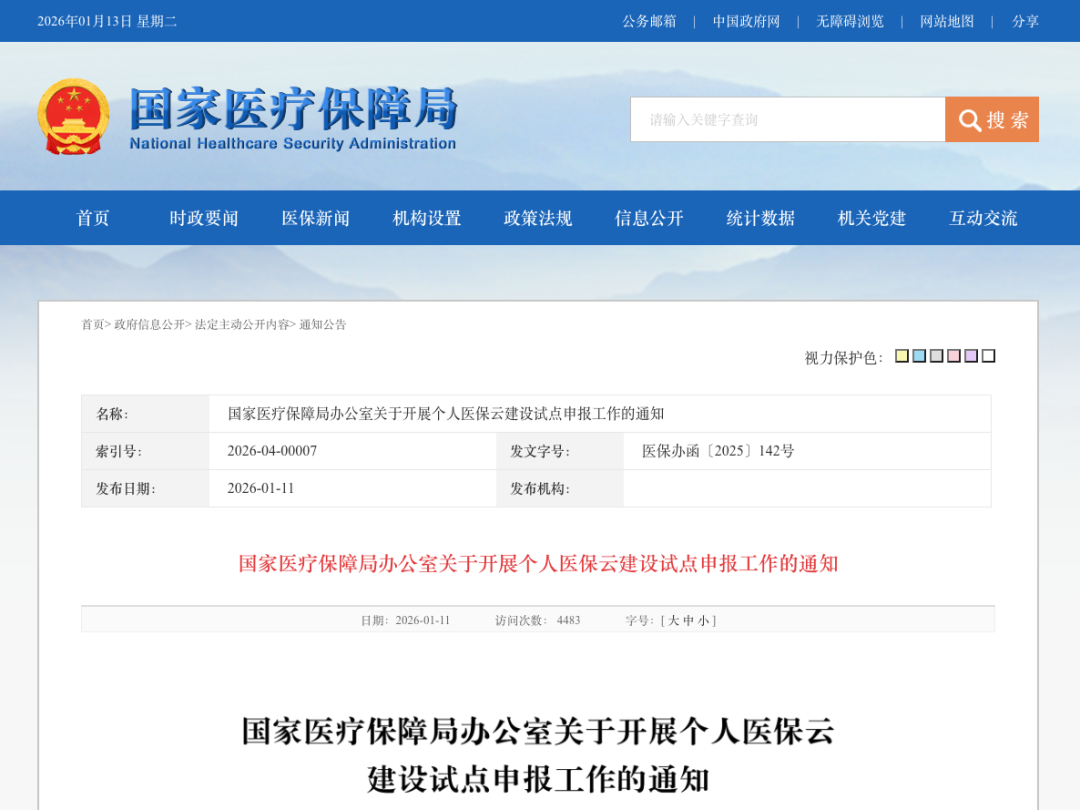This screenshot has width=1080, height=810.
Task: Open the 分享 share option
Action: tap(1025, 21)
